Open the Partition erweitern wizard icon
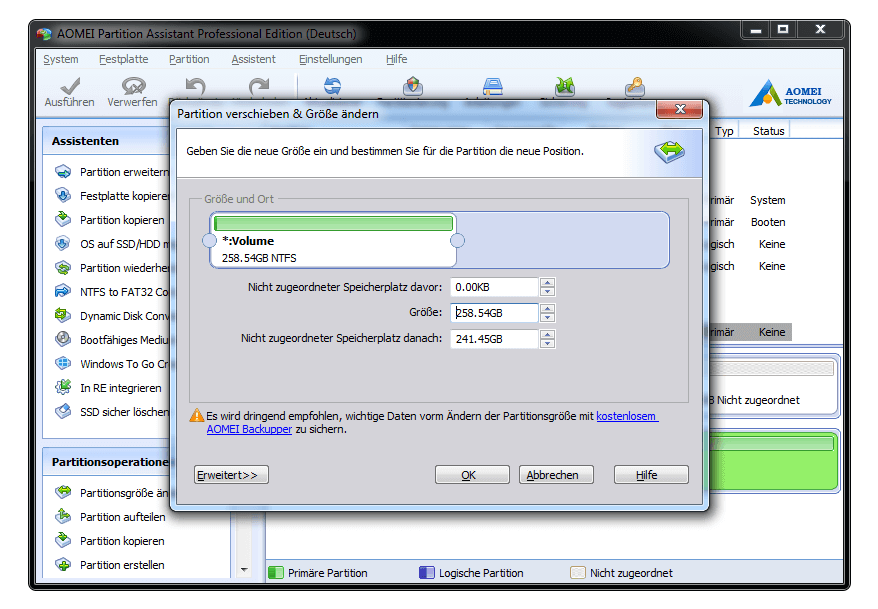 coord(63,171)
